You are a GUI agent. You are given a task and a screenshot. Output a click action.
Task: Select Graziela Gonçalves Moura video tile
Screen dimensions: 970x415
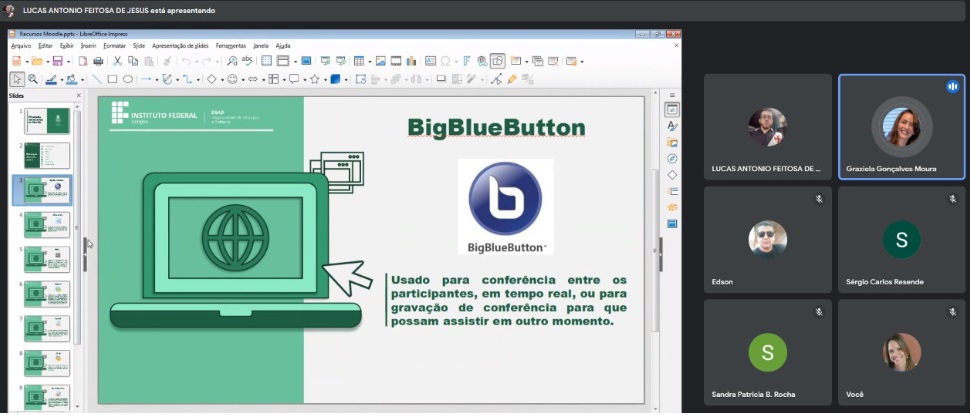(901, 127)
